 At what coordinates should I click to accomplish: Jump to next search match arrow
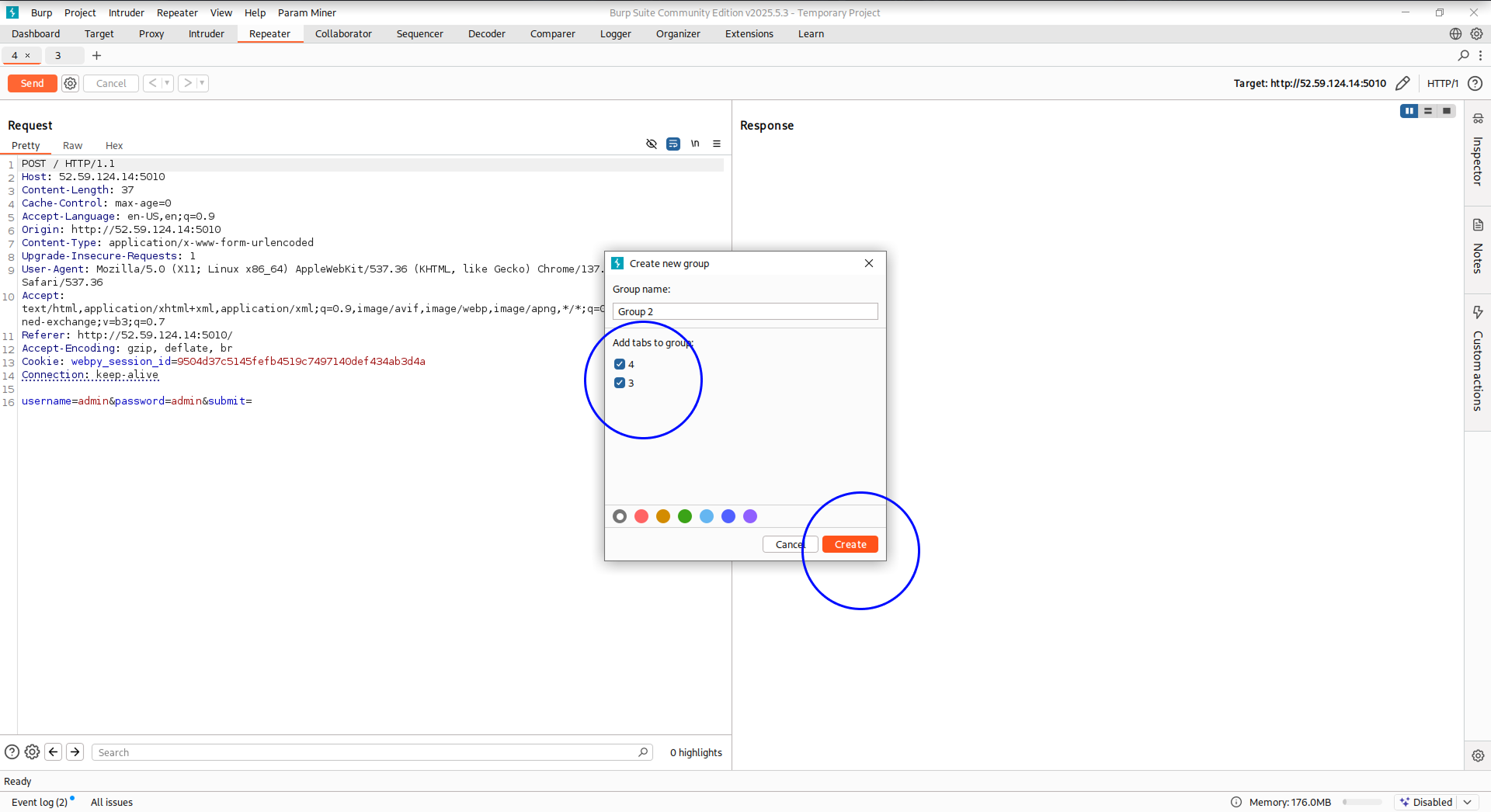tap(75, 751)
